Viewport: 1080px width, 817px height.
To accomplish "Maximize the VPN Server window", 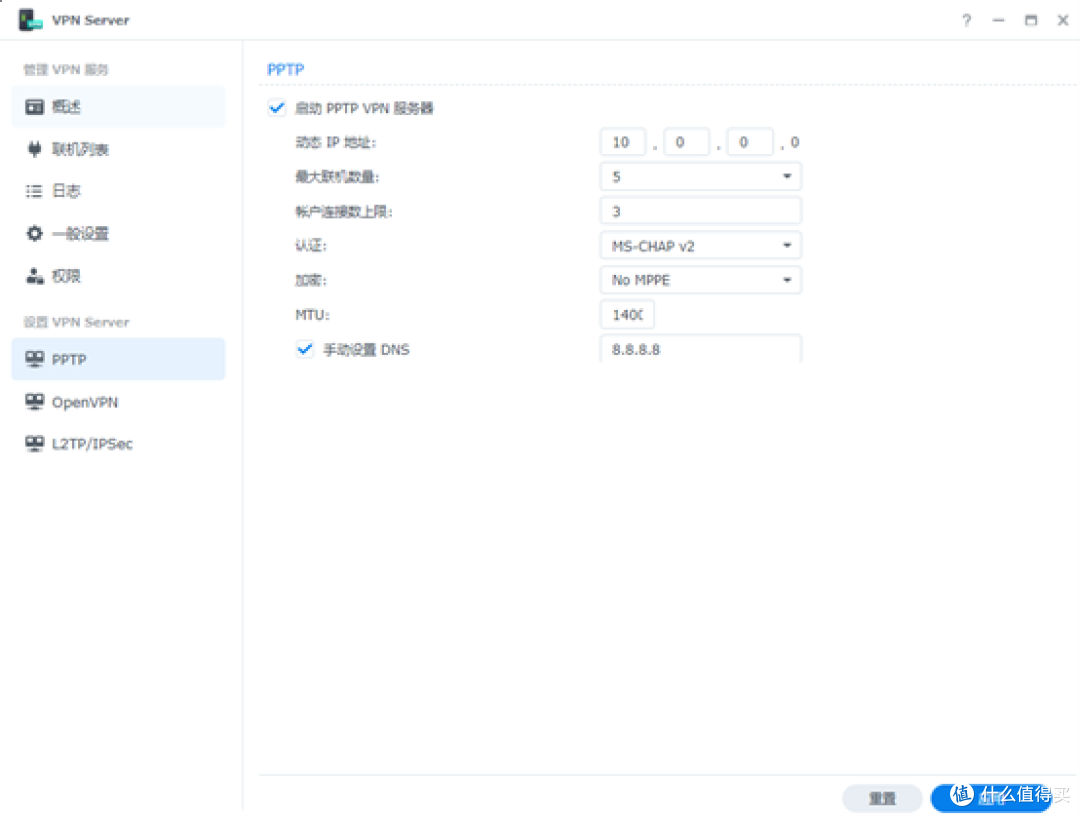I will tap(1031, 21).
